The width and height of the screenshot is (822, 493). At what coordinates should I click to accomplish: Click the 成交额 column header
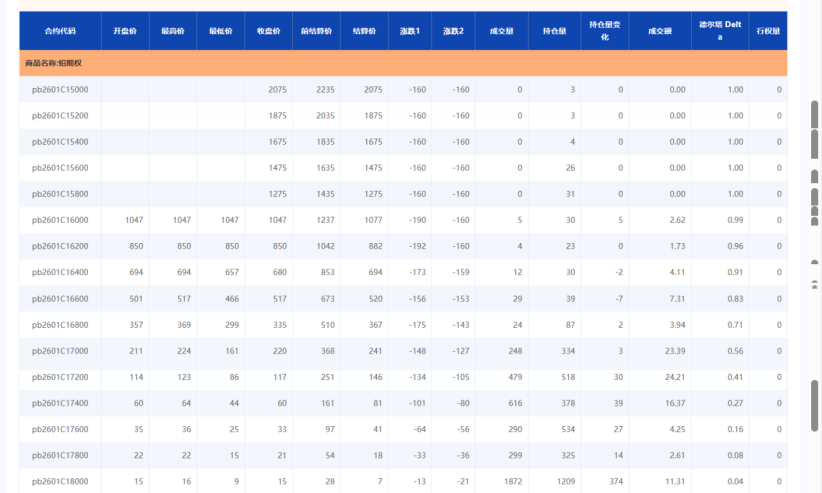(x=660, y=31)
